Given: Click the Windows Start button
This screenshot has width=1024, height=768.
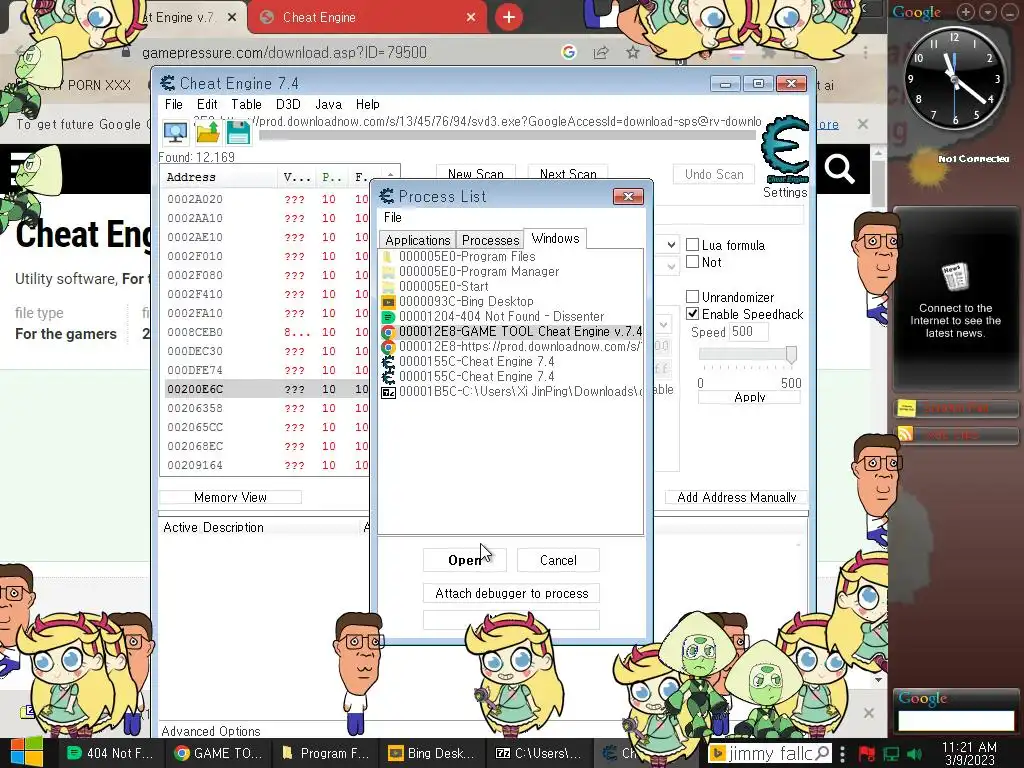Looking at the screenshot, I should click(27, 753).
